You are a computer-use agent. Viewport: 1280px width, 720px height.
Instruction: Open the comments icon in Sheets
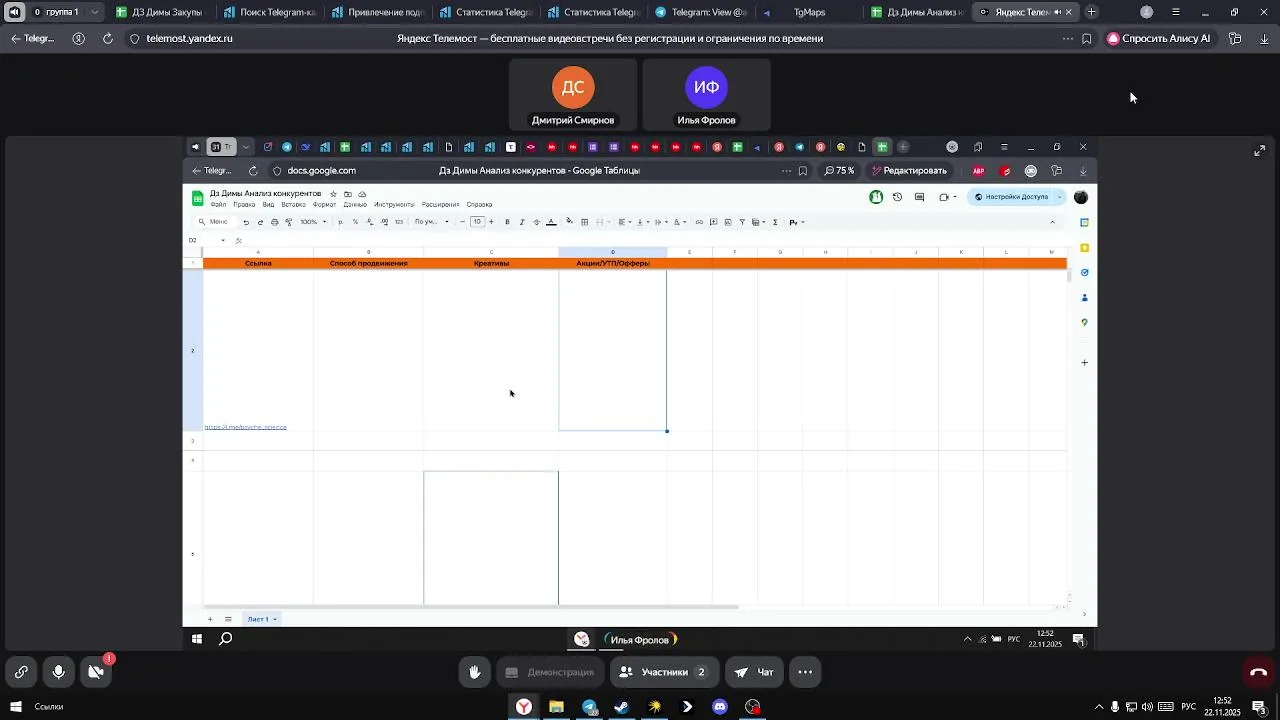click(919, 197)
